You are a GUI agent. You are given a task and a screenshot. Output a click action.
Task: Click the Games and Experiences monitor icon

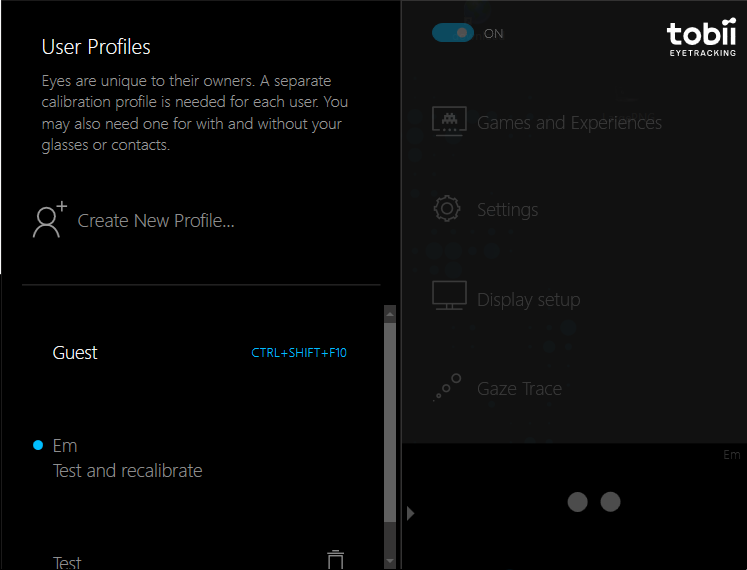click(x=449, y=121)
